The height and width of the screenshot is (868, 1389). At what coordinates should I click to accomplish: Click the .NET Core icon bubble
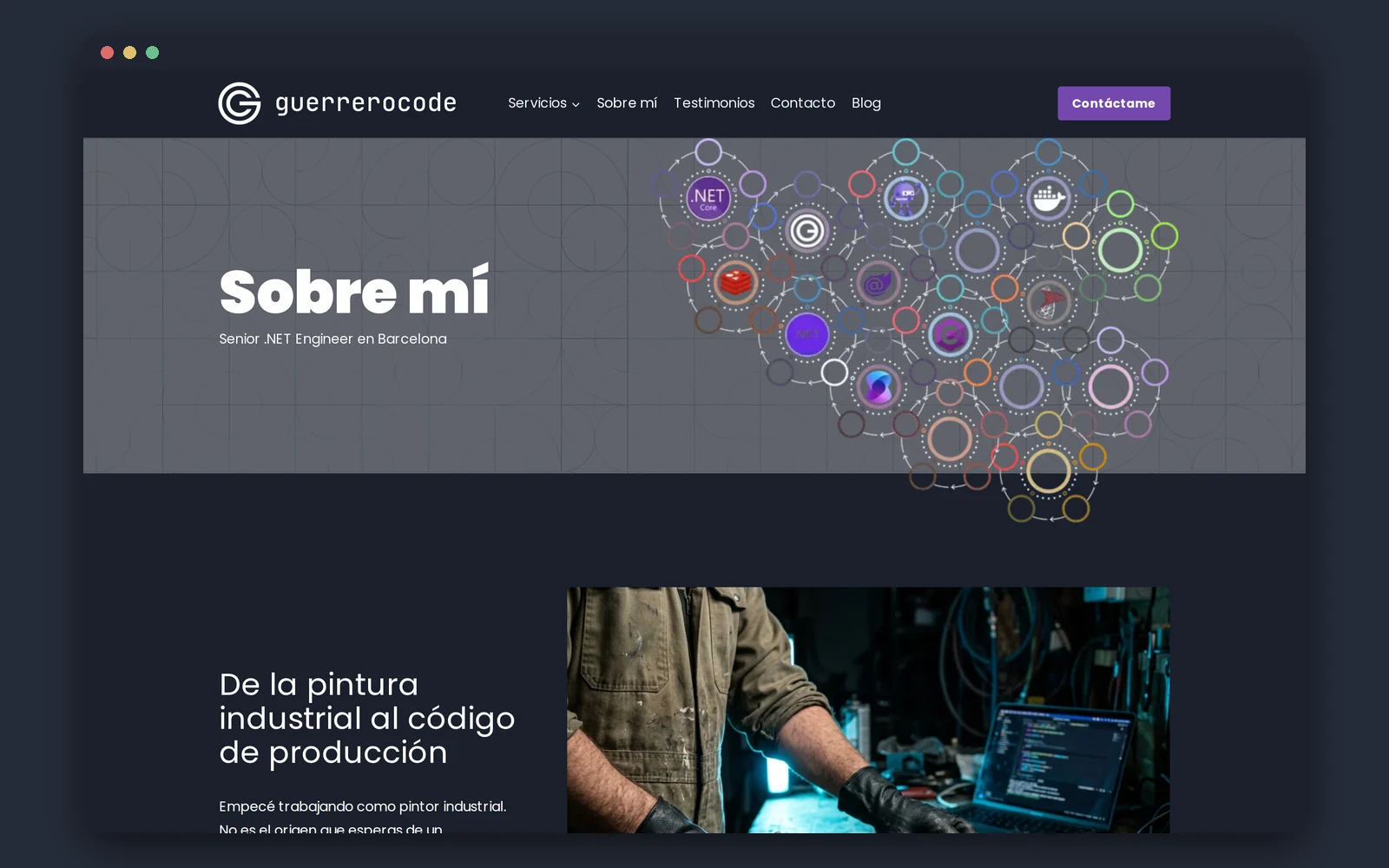pyautogui.click(x=708, y=198)
